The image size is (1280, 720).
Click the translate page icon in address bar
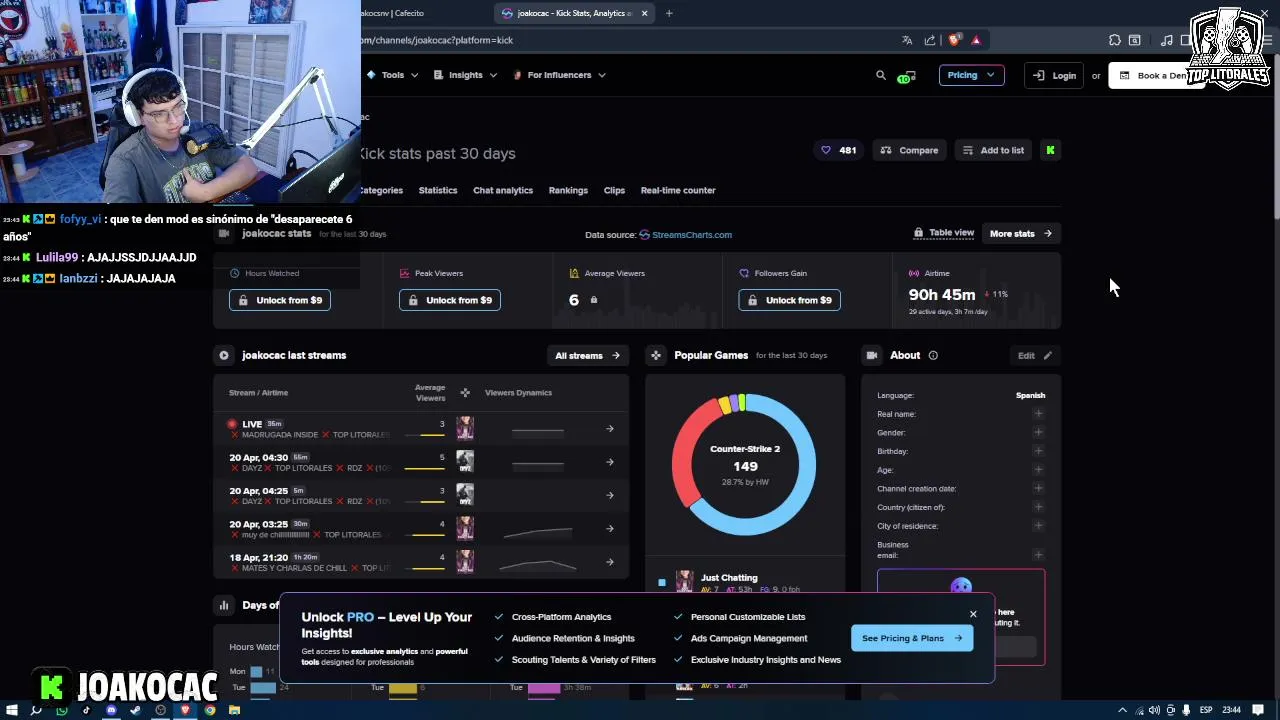907,40
